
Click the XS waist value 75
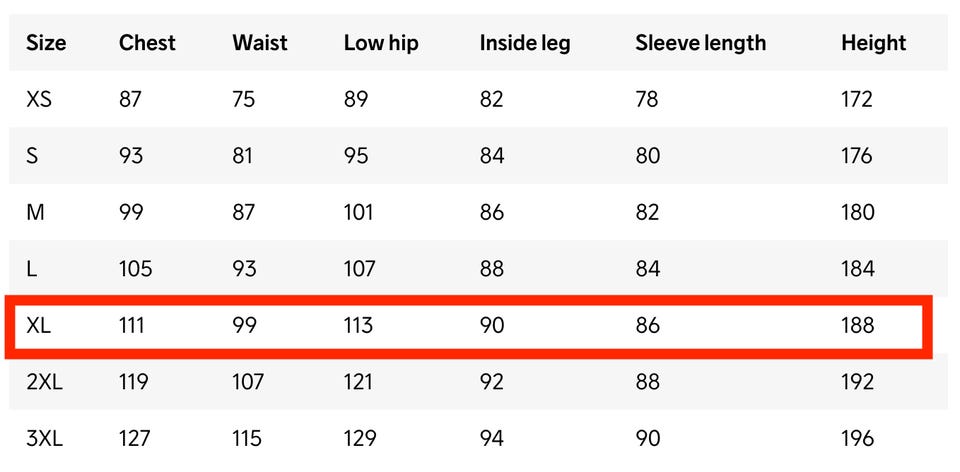244,99
